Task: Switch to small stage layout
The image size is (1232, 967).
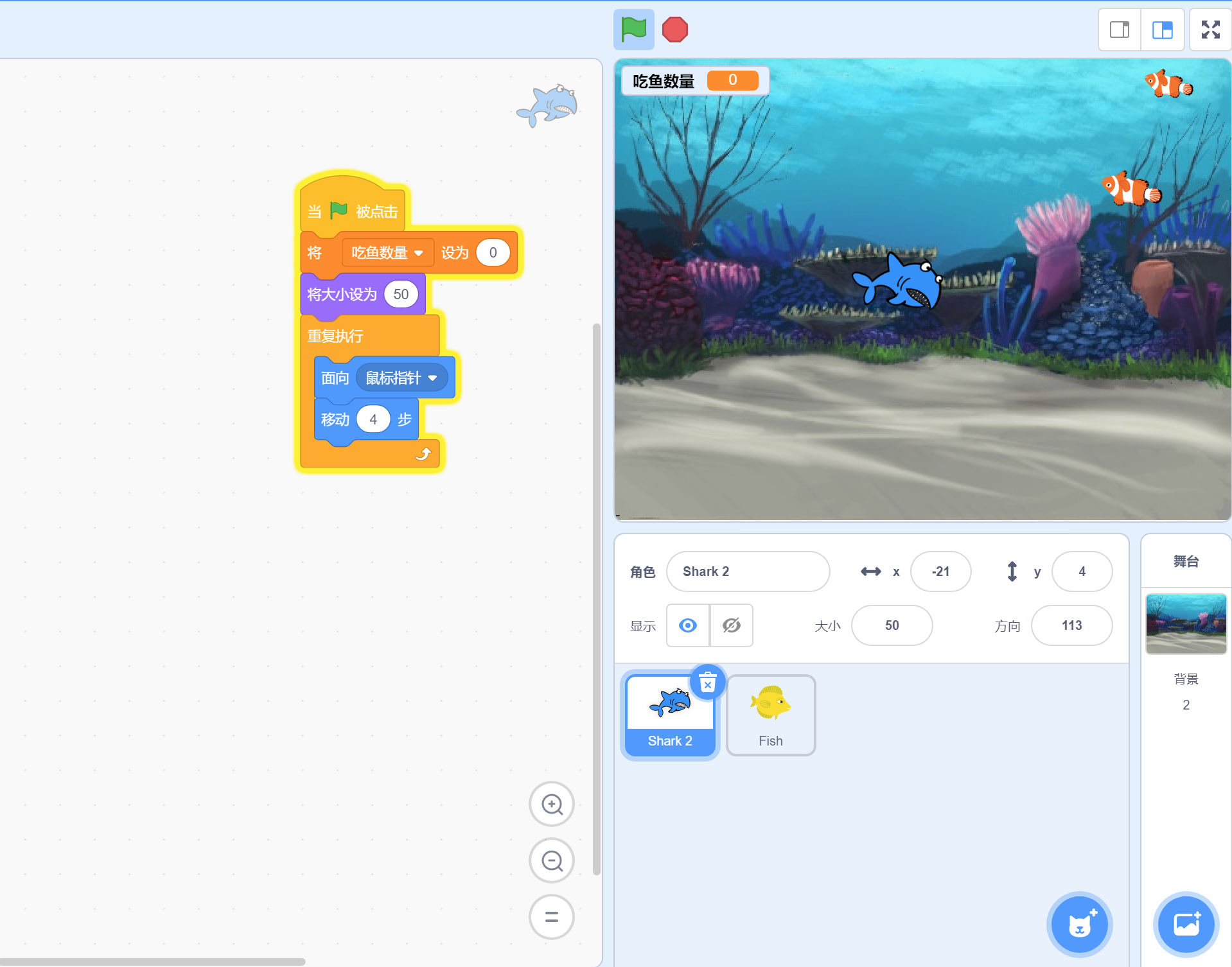Action: [1120, 30]
